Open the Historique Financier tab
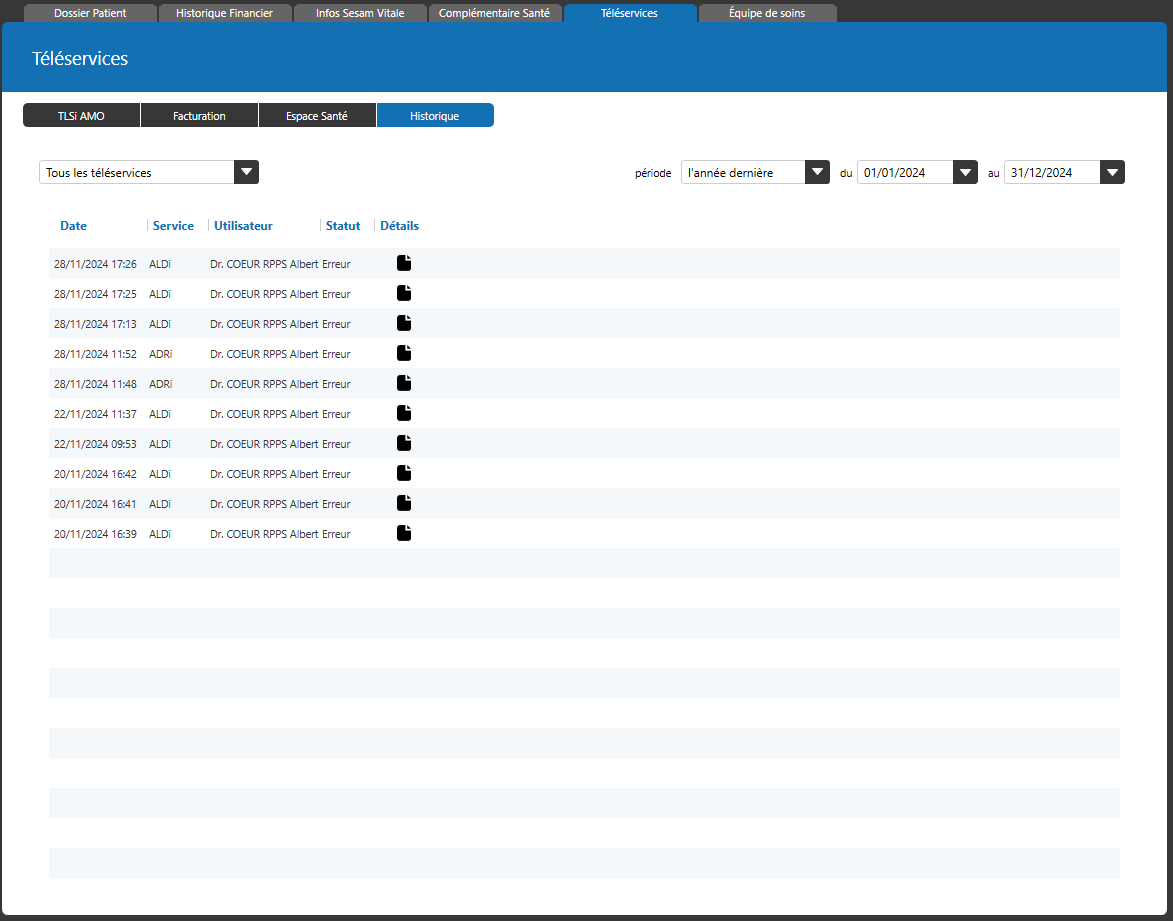Screen dimensions: 1173x921 (224, 13)
